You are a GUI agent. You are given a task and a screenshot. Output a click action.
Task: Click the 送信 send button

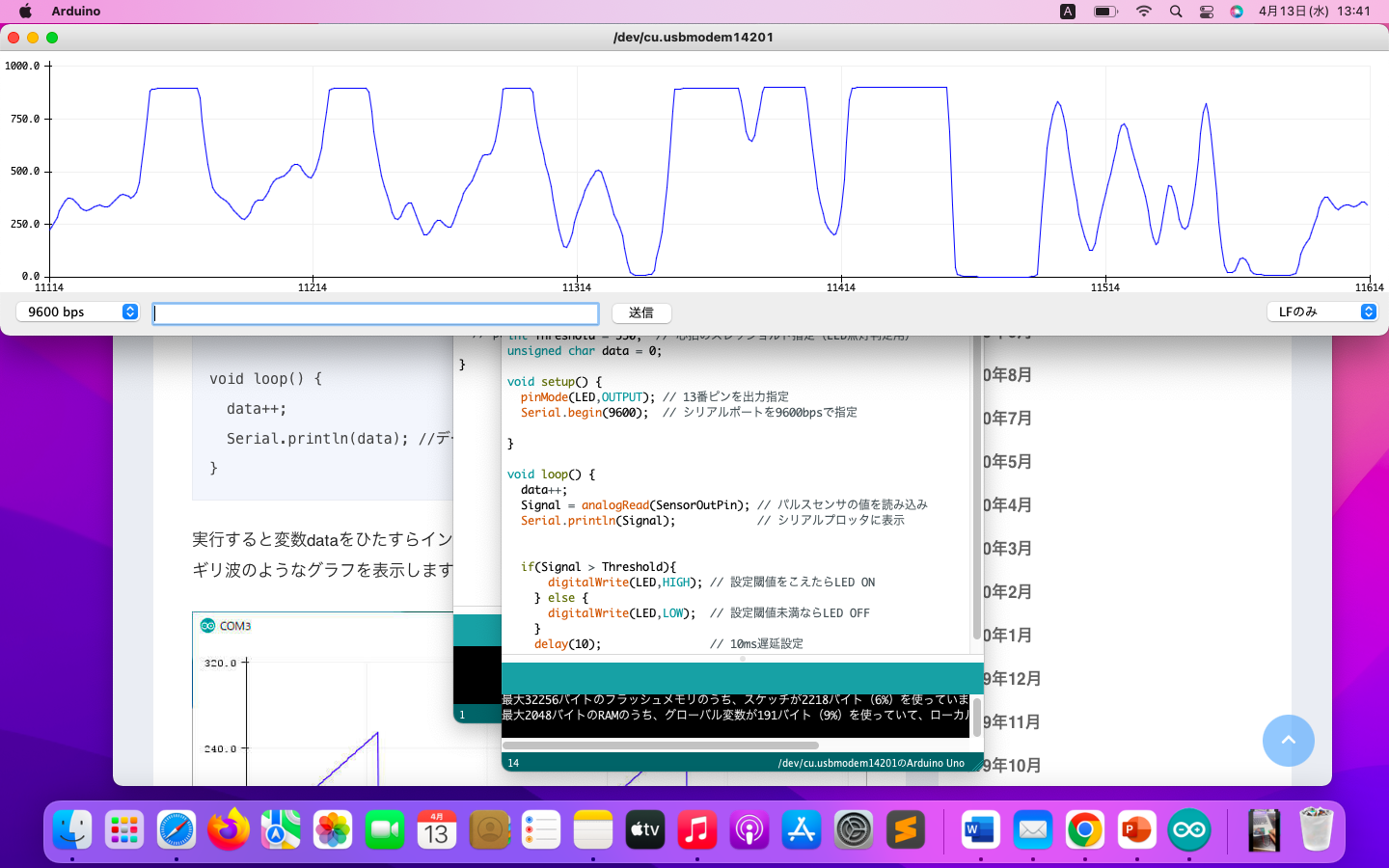coord(641,312)
